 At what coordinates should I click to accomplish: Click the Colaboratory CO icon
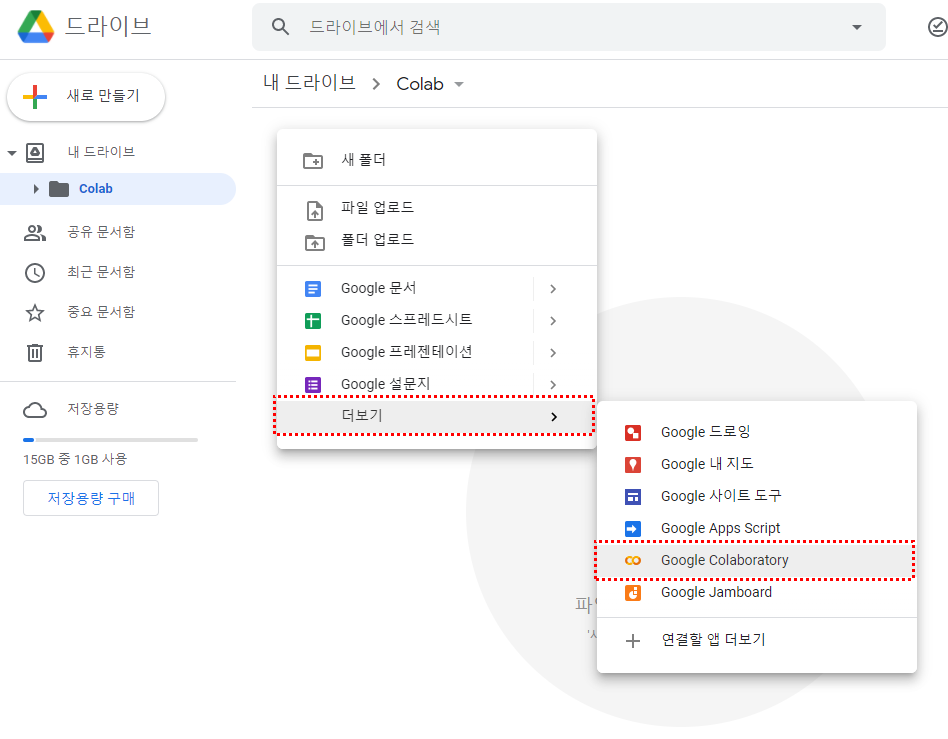(x=632, y=561)
